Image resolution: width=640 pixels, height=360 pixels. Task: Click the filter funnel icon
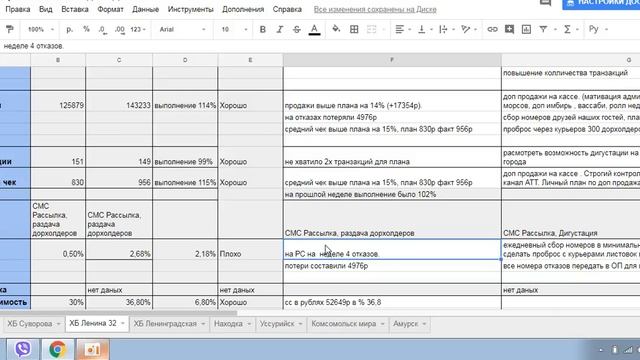click(x=543, y=29)
